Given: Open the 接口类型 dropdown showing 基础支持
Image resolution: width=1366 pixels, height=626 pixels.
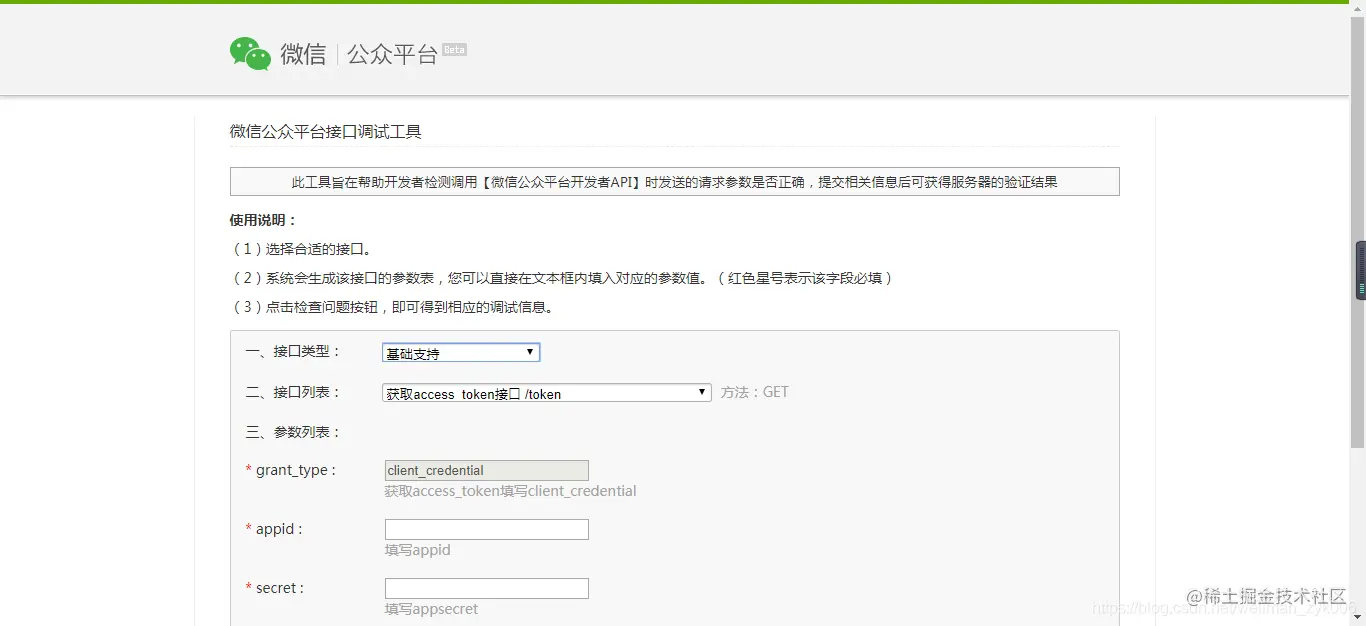Looking at the screenshot, I should tap(461, 353).
